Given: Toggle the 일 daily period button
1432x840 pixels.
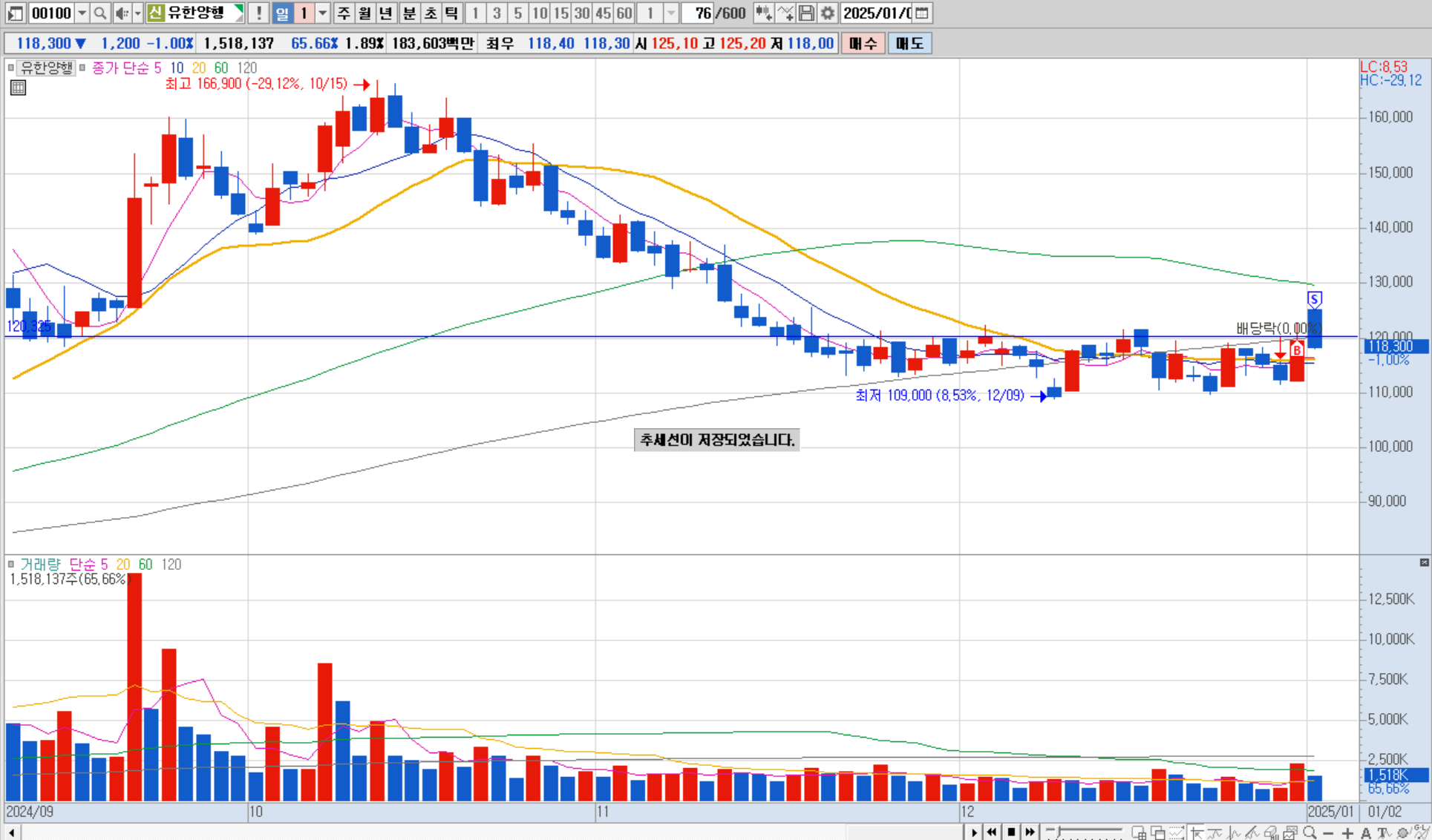Looking at the screenshot, I should pos(282,13).
